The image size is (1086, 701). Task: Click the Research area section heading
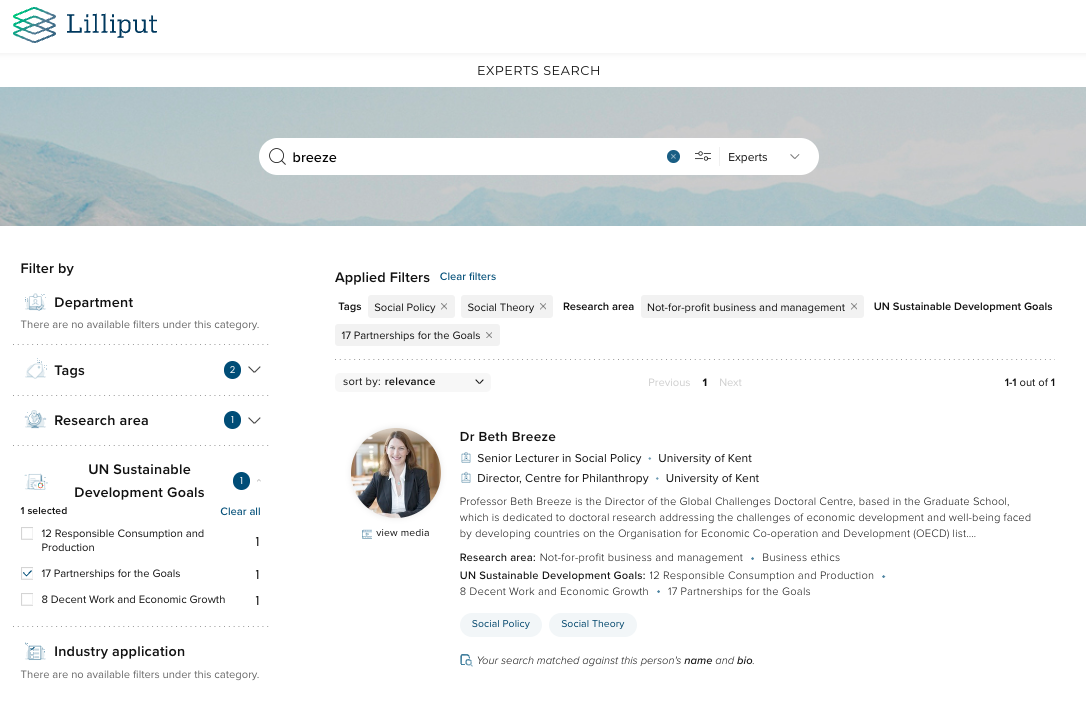point(101,420)
